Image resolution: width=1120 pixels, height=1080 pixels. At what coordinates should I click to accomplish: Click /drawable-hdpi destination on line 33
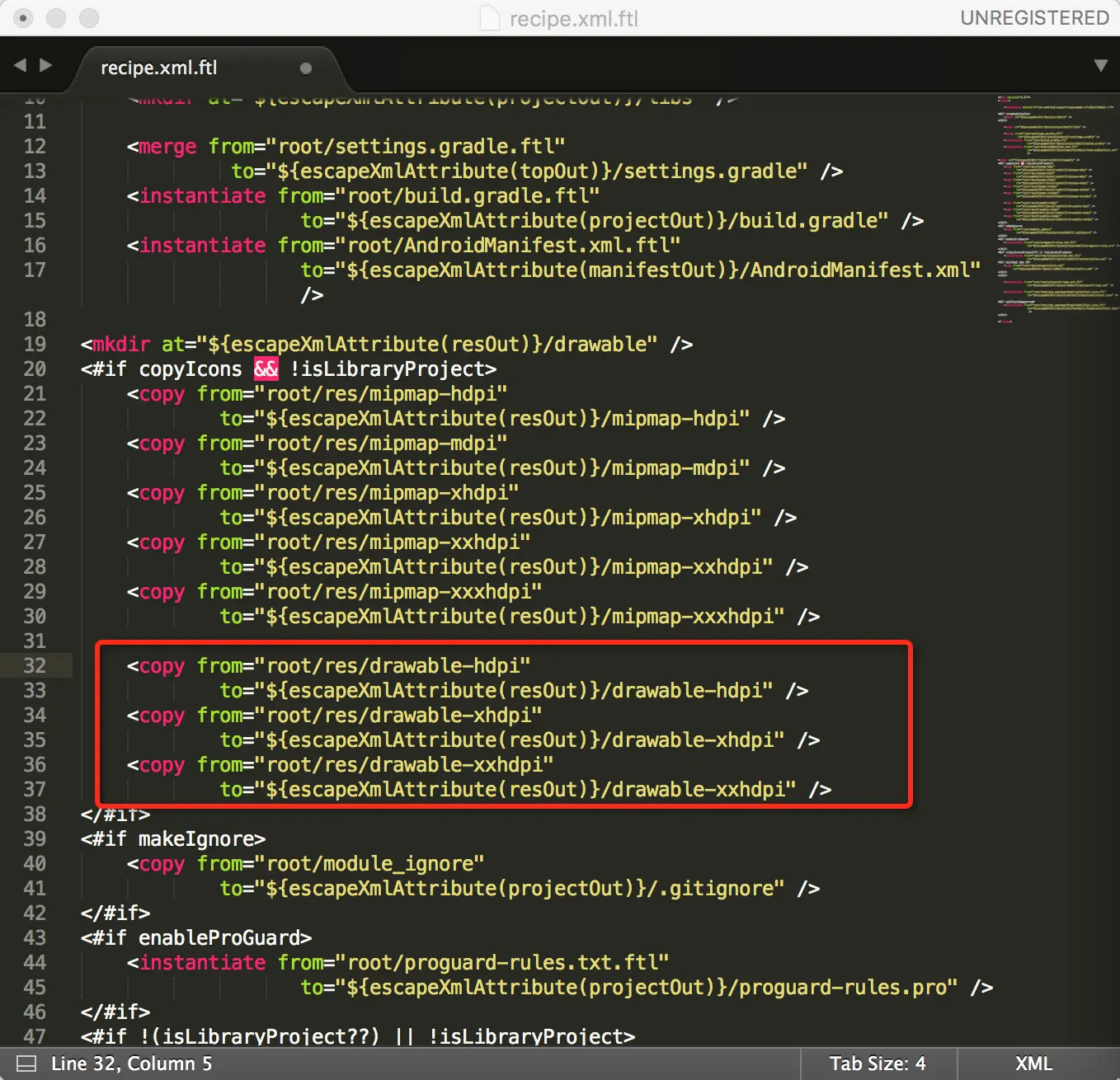[x=681, y=691]
